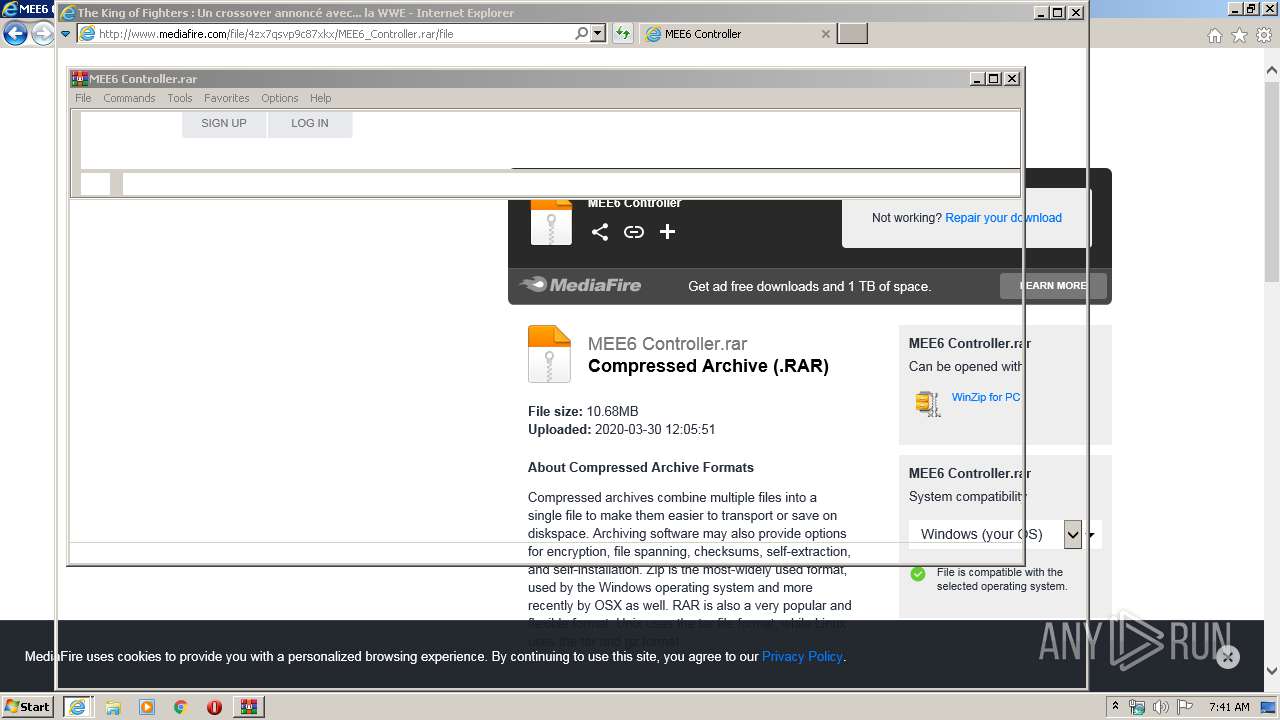Click the WinZip application icon

click(x=928, y=403)
